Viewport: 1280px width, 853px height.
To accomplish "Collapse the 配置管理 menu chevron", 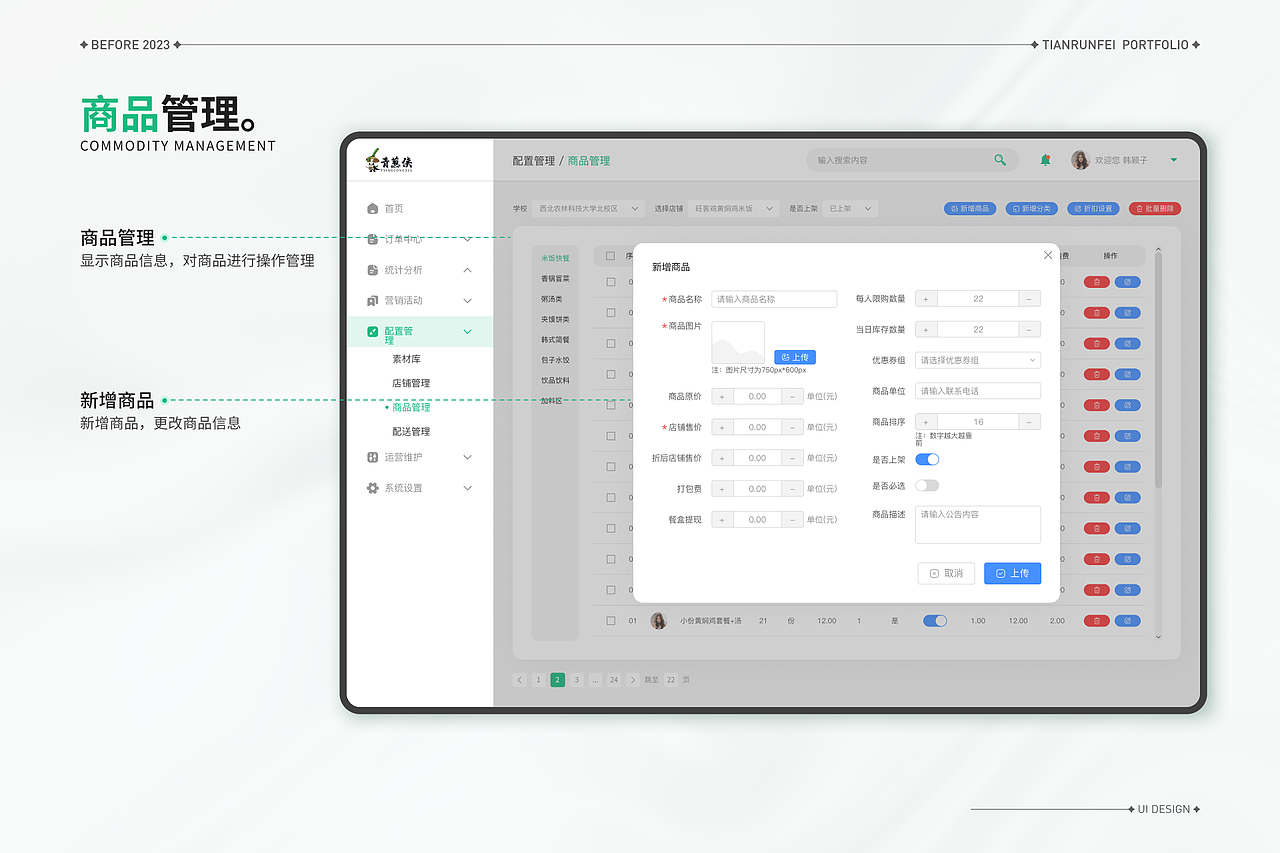I will pyautogui.click(x=467, y=331).
